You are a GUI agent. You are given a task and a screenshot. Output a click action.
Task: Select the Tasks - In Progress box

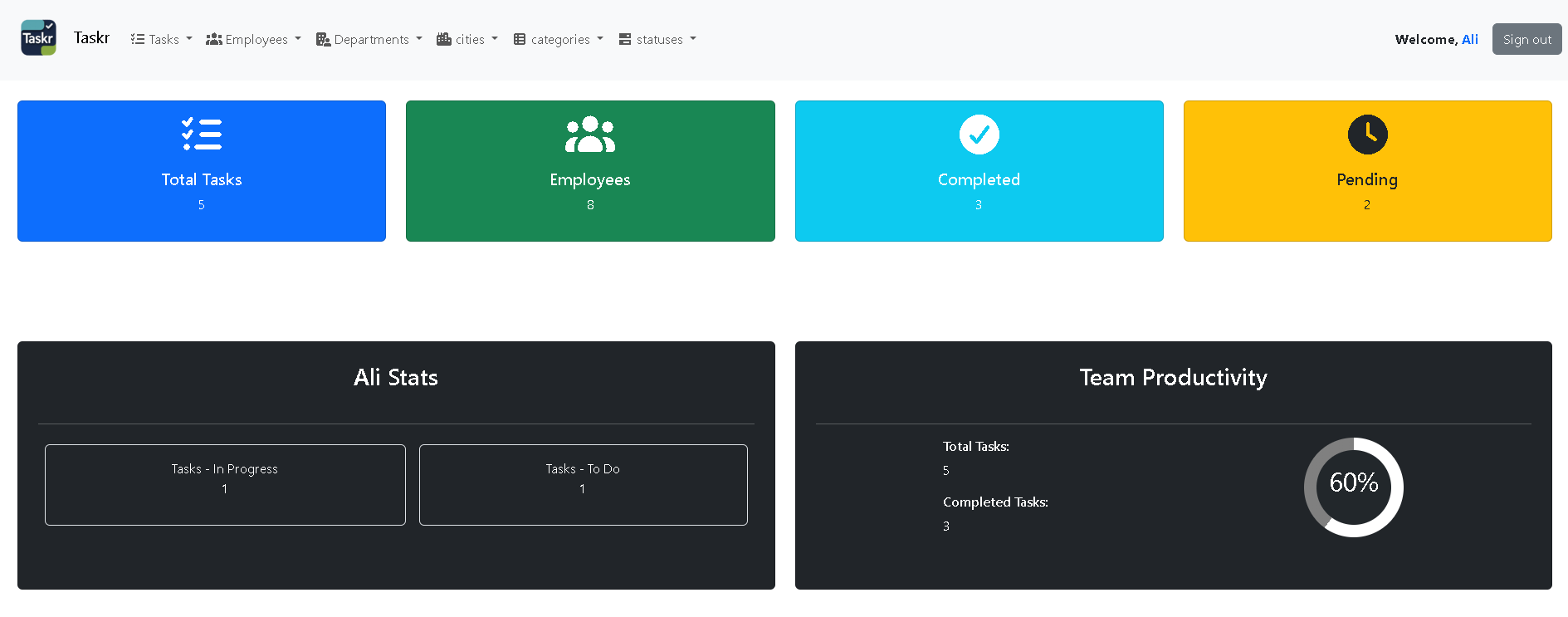(225, 484)
